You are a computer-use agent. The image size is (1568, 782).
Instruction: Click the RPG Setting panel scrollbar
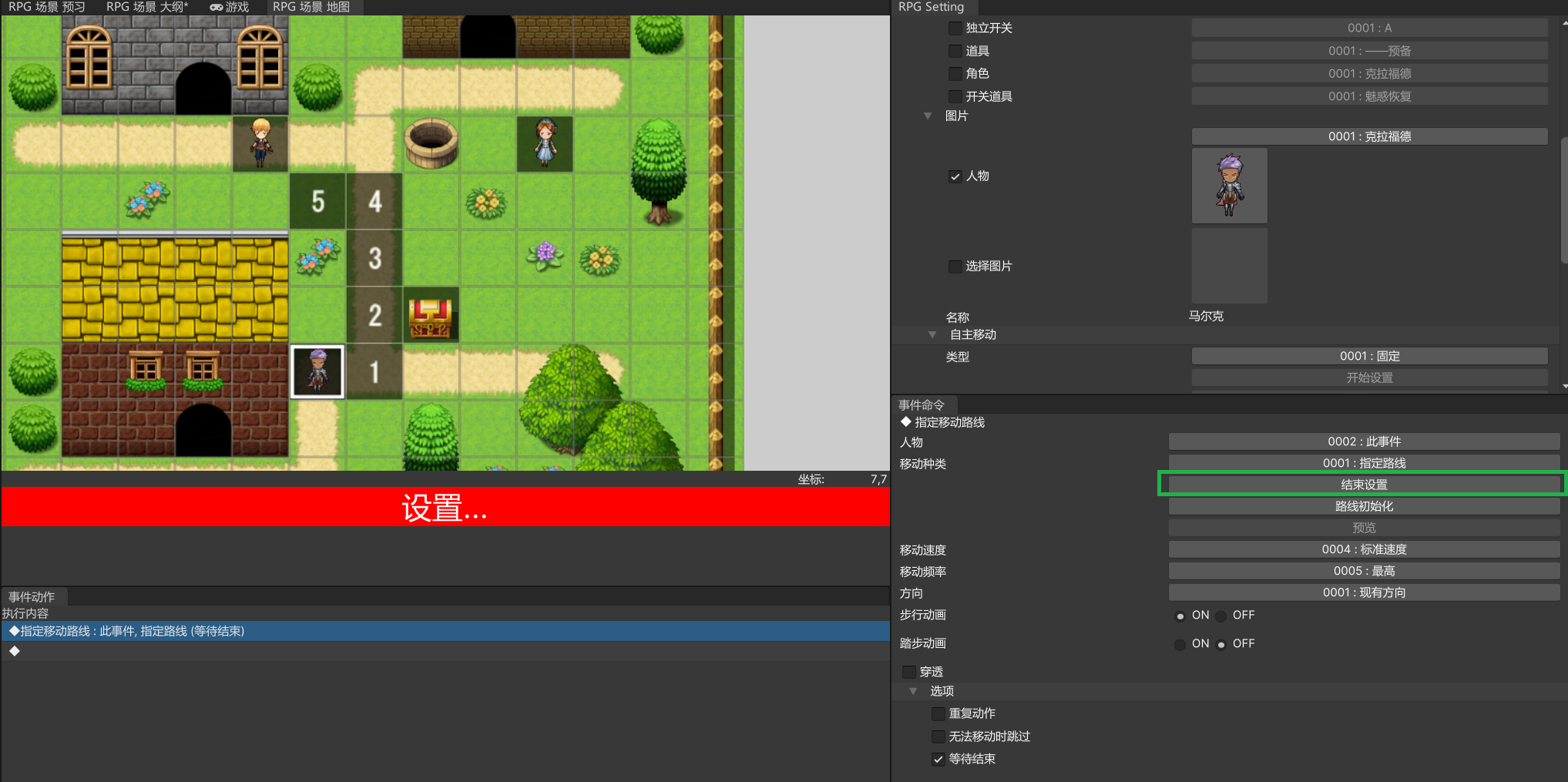coord(1563,200)
